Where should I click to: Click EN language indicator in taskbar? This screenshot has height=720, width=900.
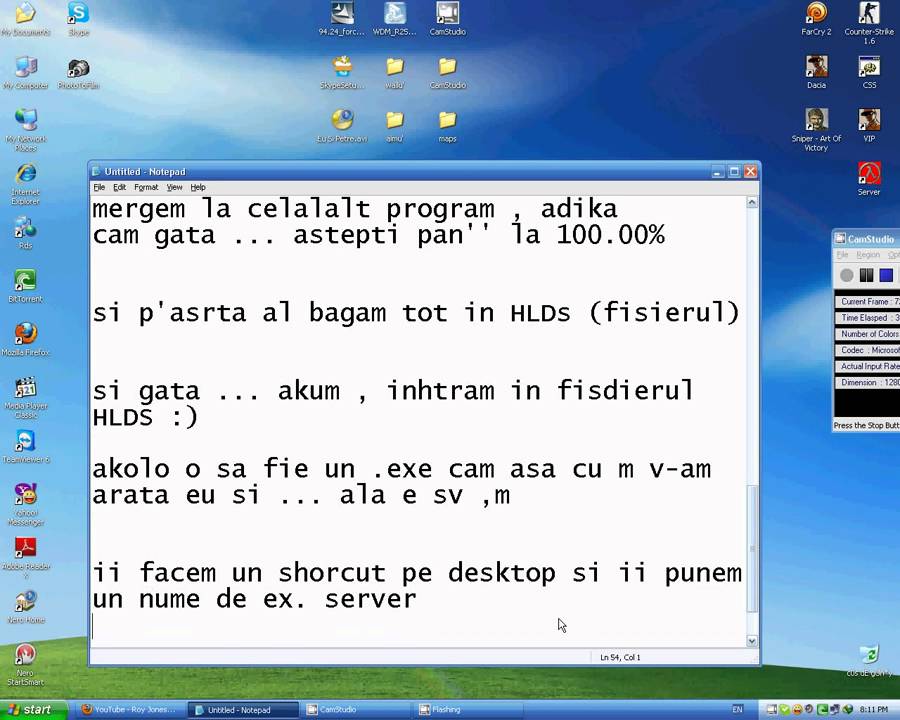click(738, 710)
